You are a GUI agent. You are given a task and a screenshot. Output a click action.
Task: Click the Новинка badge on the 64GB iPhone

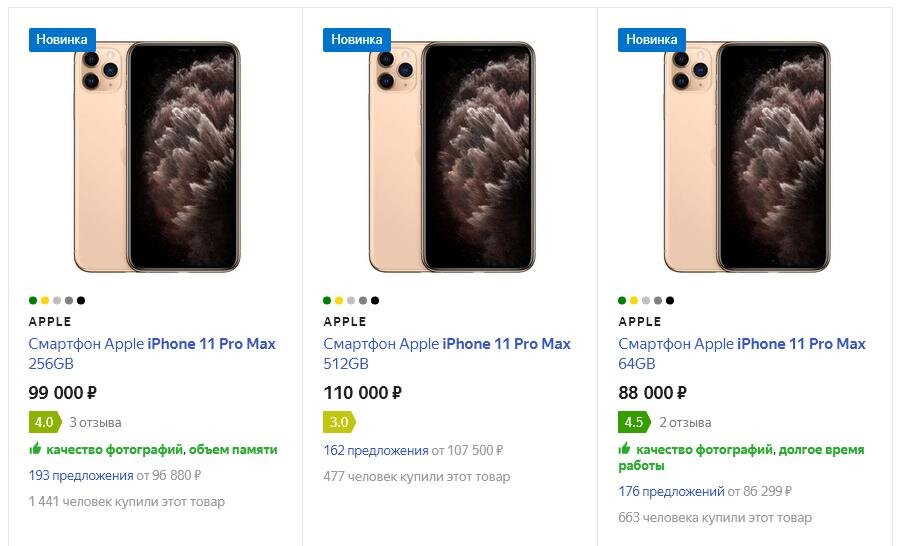[651, 40]
